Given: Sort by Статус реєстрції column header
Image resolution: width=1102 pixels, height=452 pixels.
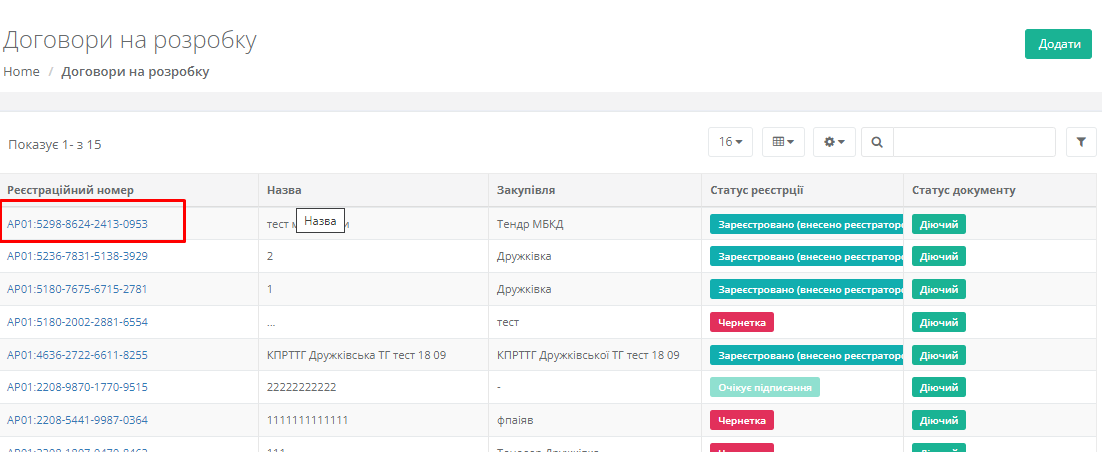Looking at the screenshot, I should (757, 190).
